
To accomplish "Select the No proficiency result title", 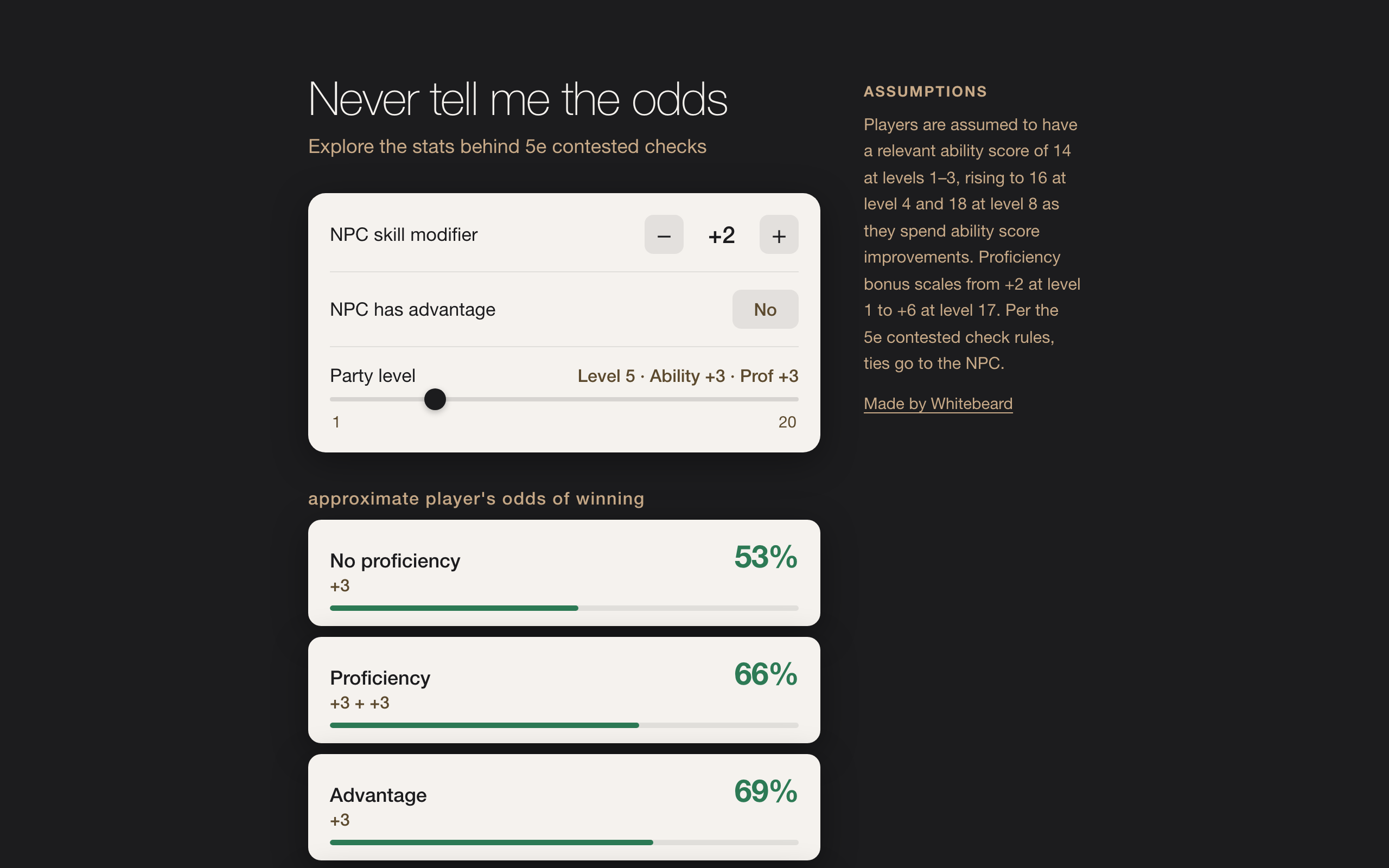I will [x=395, y=561].
